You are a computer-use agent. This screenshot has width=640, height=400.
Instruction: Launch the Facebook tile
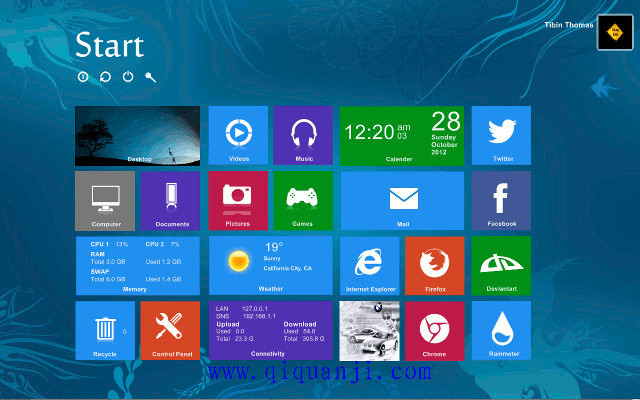(x=501, y=200)
